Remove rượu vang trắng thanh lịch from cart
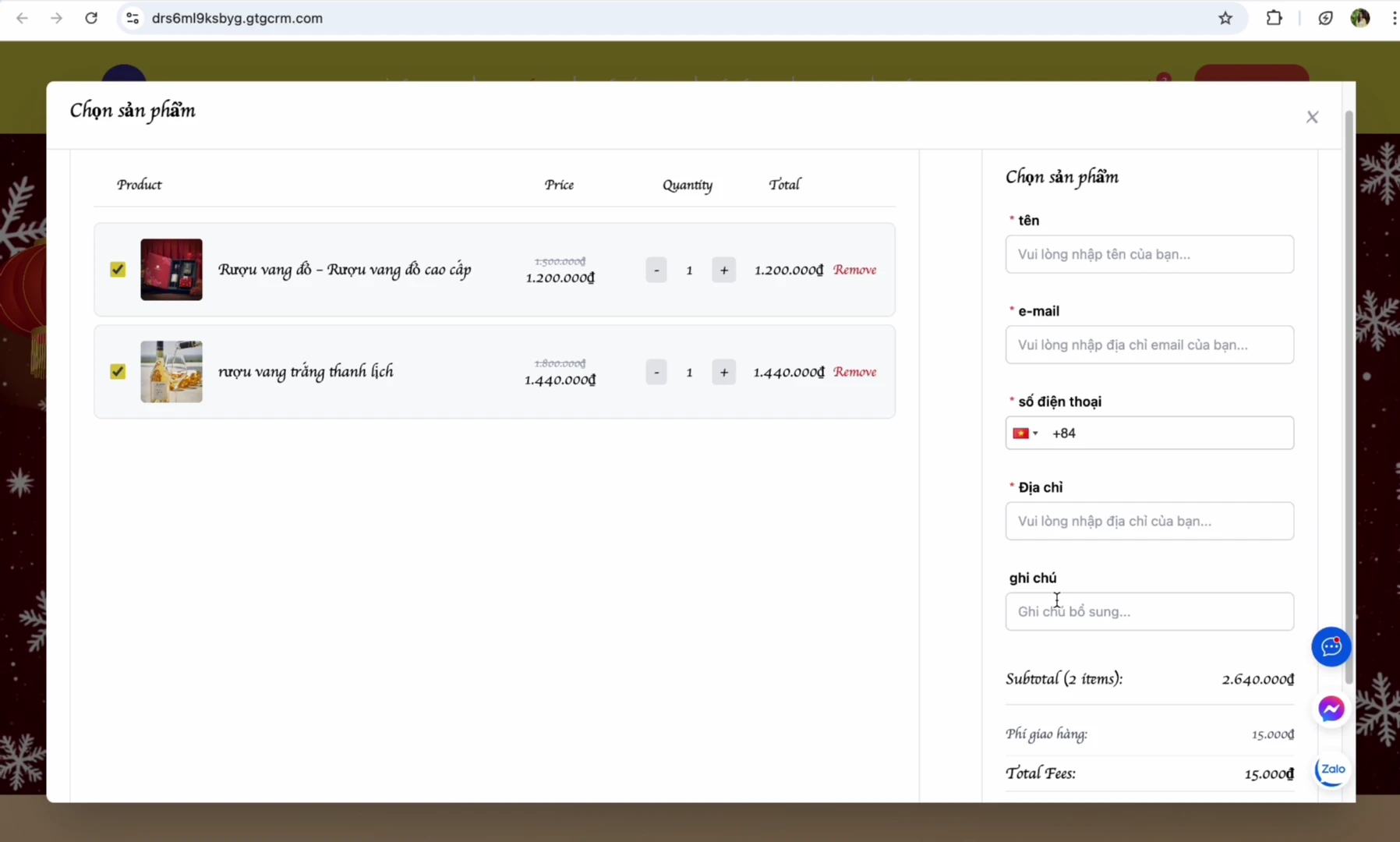Image resolution: width=1400 pixels, height=842 pixels. (x=855, y=372)
